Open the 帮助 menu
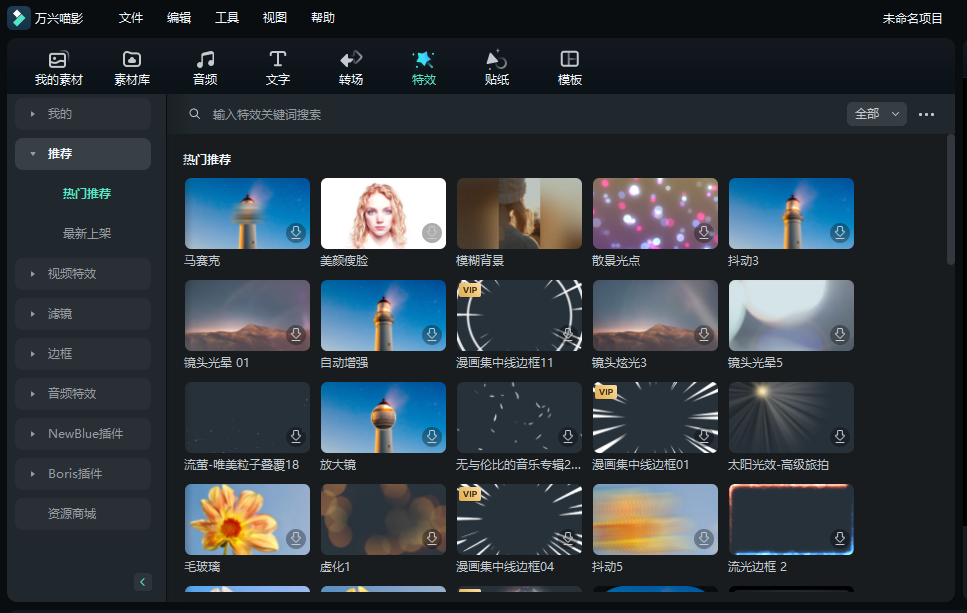 tap(322, 17)
